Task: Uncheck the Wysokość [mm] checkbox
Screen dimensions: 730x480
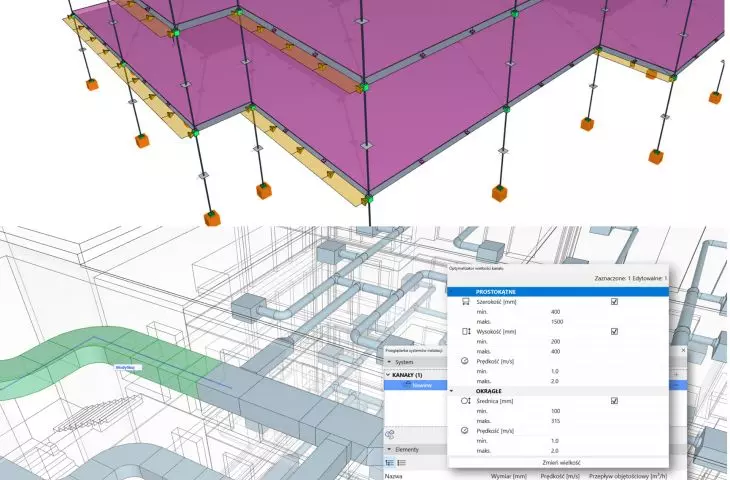Action: pyautogui.click(x=614, y=331)
